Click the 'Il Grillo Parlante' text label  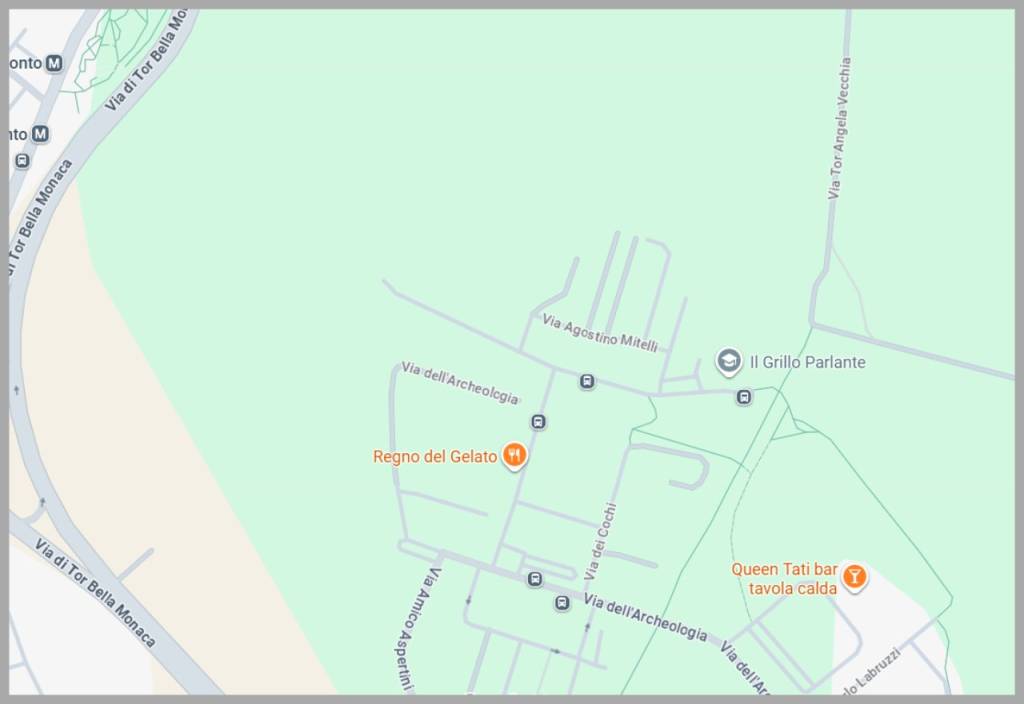[x=808, y=362]
